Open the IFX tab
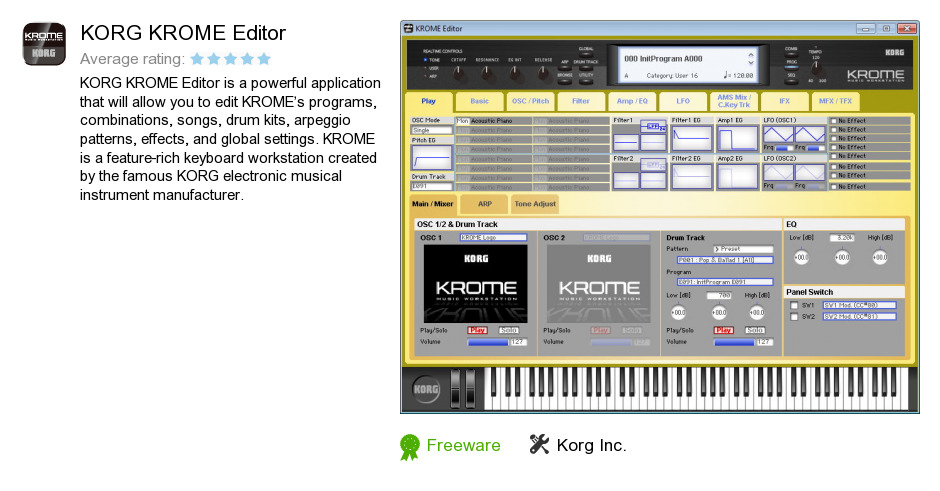The image size is (940, 491). pyautogui.click(x=784, y=101)
